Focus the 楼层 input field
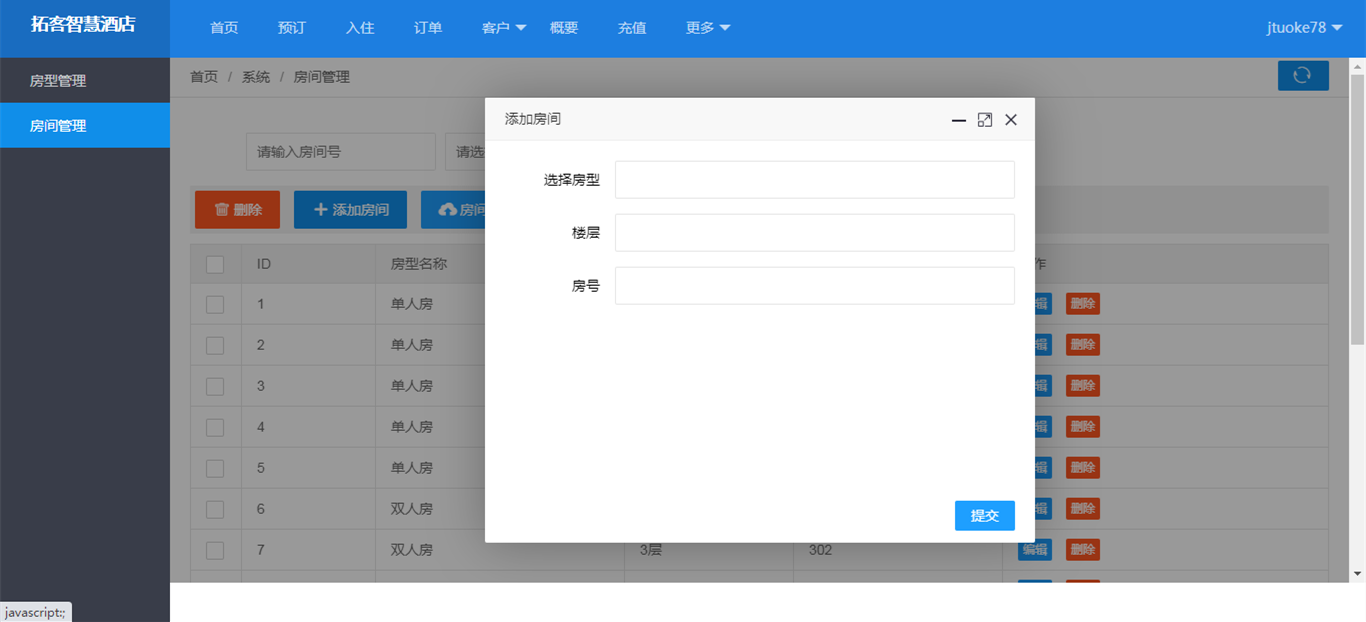The image size is (1366, 622). [x=815, y=232]
